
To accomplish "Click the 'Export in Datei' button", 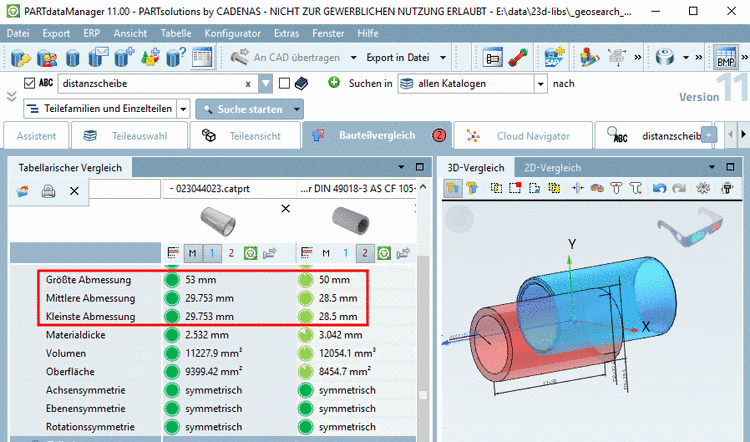I will pyautogui.click(x=398, y=57).
